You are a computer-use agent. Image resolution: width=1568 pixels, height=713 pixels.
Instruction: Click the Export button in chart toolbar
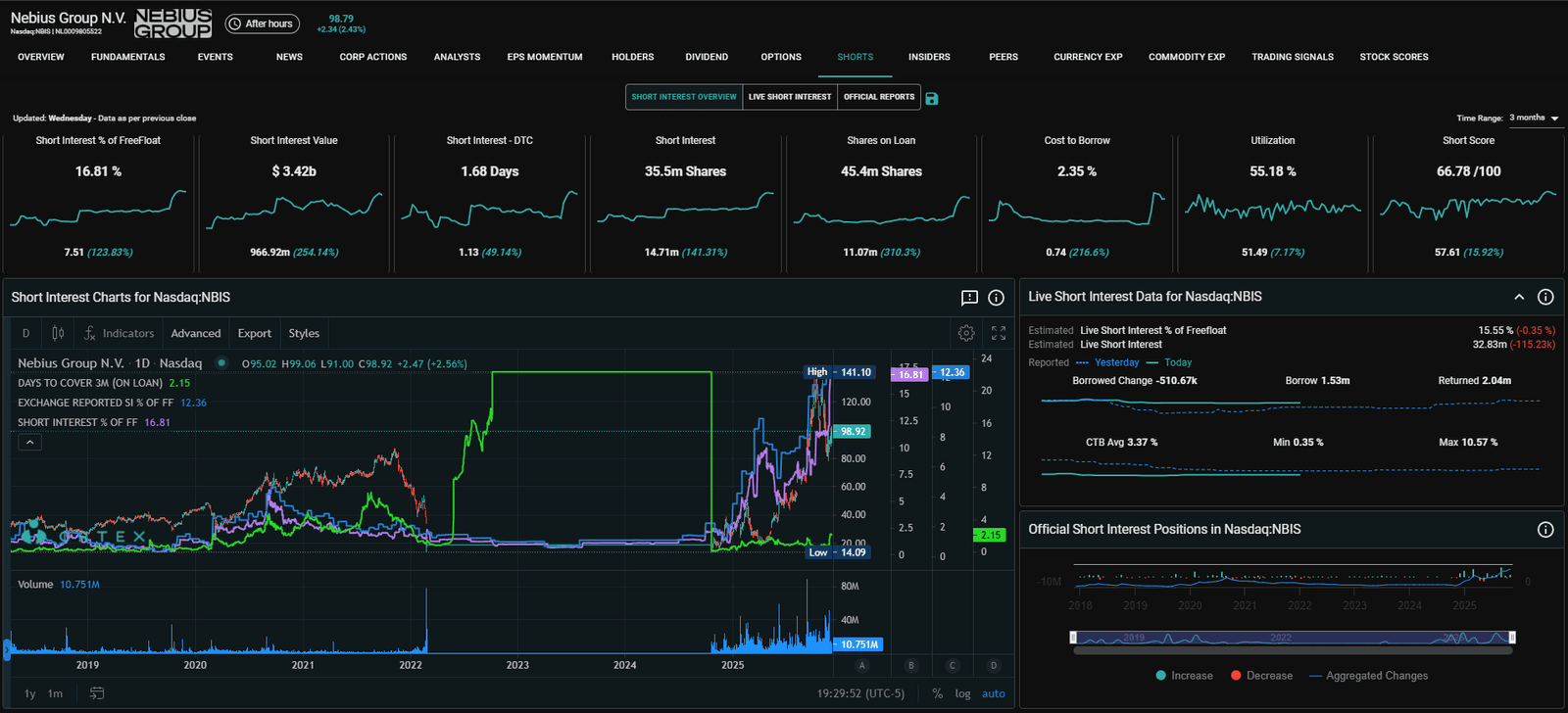pyautogui.click(x=254, y=333)
